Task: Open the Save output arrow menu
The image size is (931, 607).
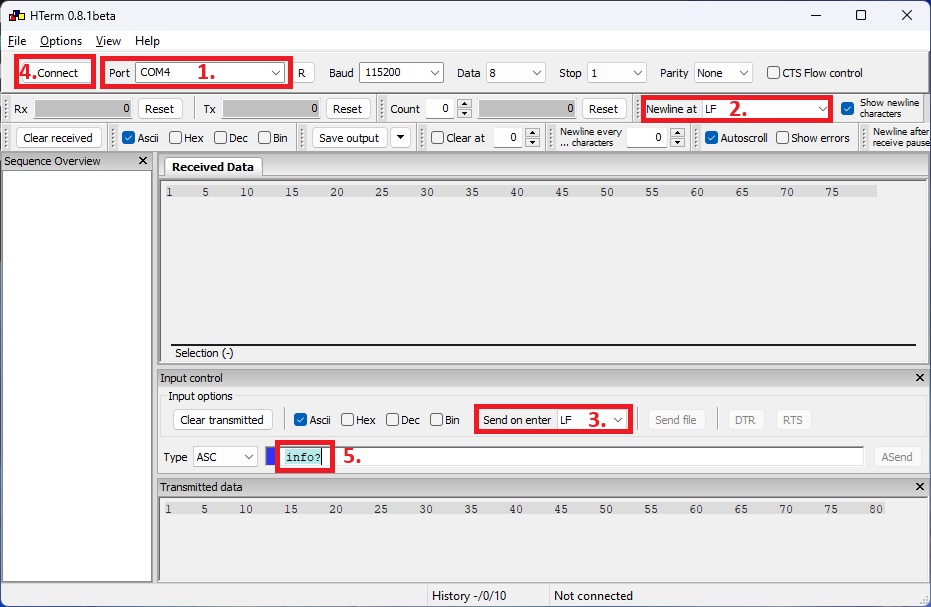Action: [400, 138]
